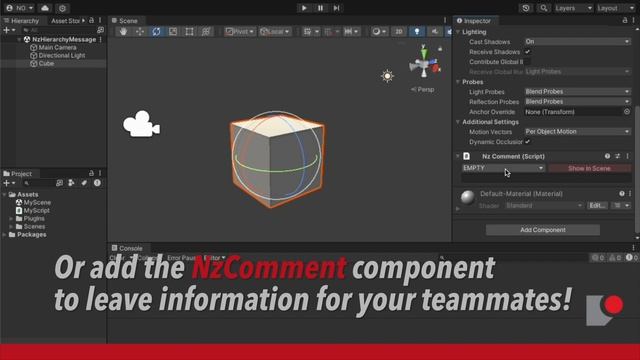The image size is (640, 360).
Task: Select the combined Transform tool
Action: point(206,31)
